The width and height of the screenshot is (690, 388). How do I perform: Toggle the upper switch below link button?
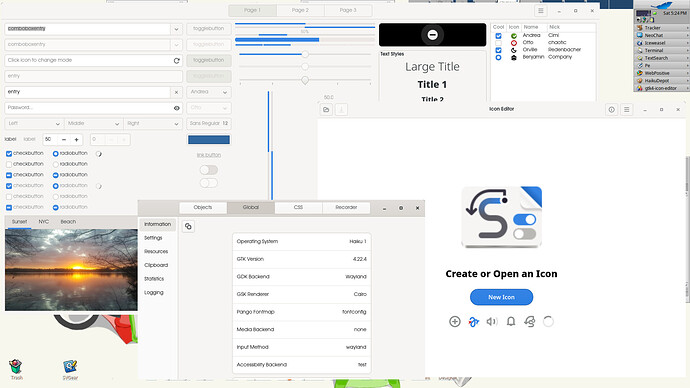tap(209, 170)
